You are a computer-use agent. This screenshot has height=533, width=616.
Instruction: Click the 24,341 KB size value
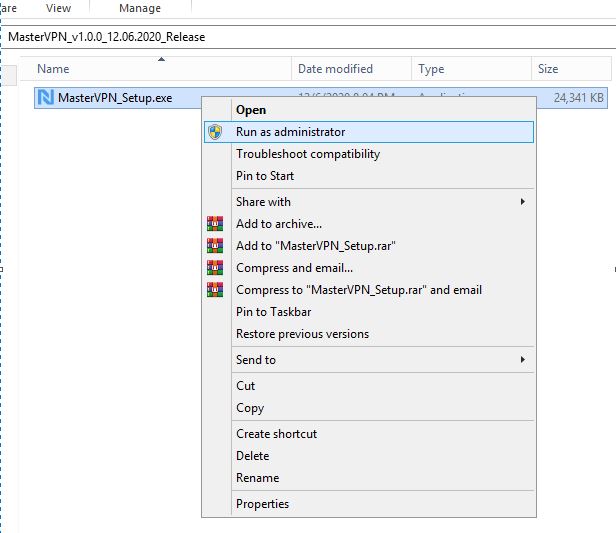(x=579, y=97)
